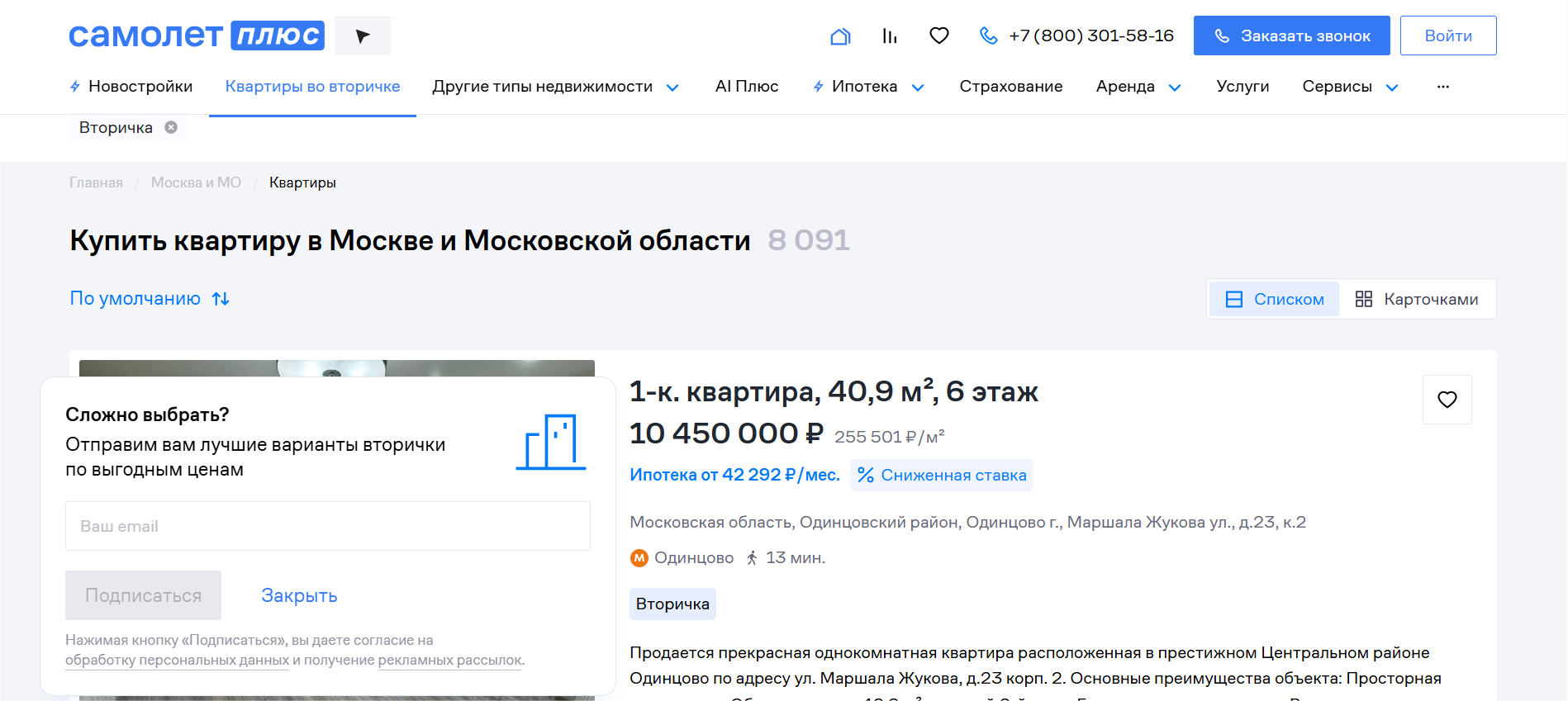Click the Вторичка tag on listing
This screenshot has width=1568, height=701.
672,604
